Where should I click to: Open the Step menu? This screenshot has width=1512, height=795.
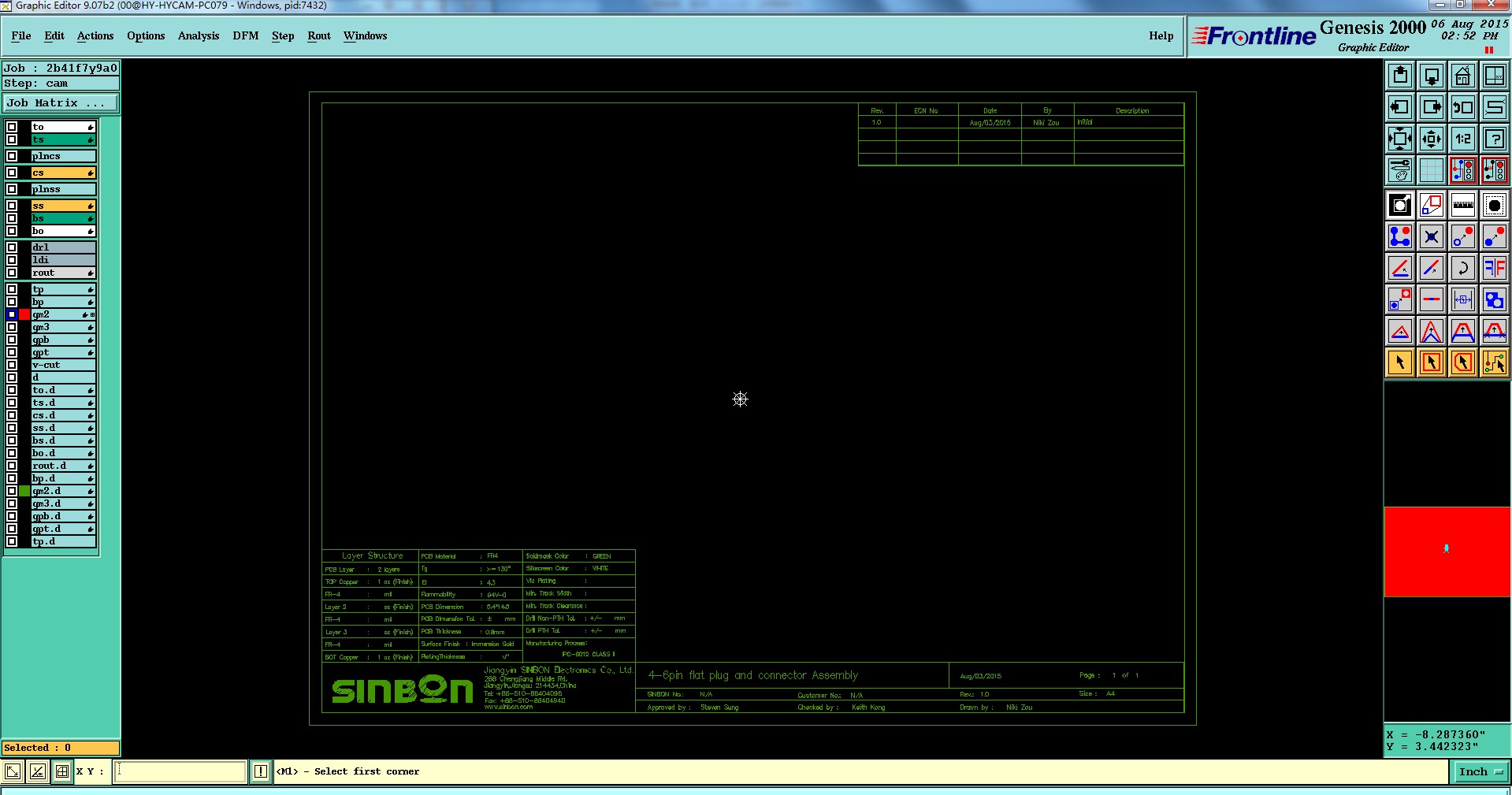[x=283, y=35]
